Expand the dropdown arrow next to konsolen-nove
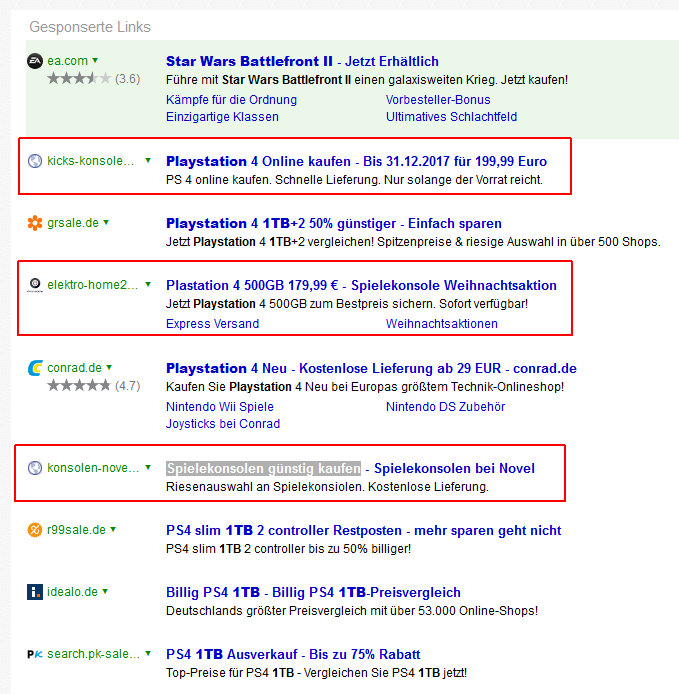Image resolution: width=679 pixels, height=694 pixels. pos(148,467)
